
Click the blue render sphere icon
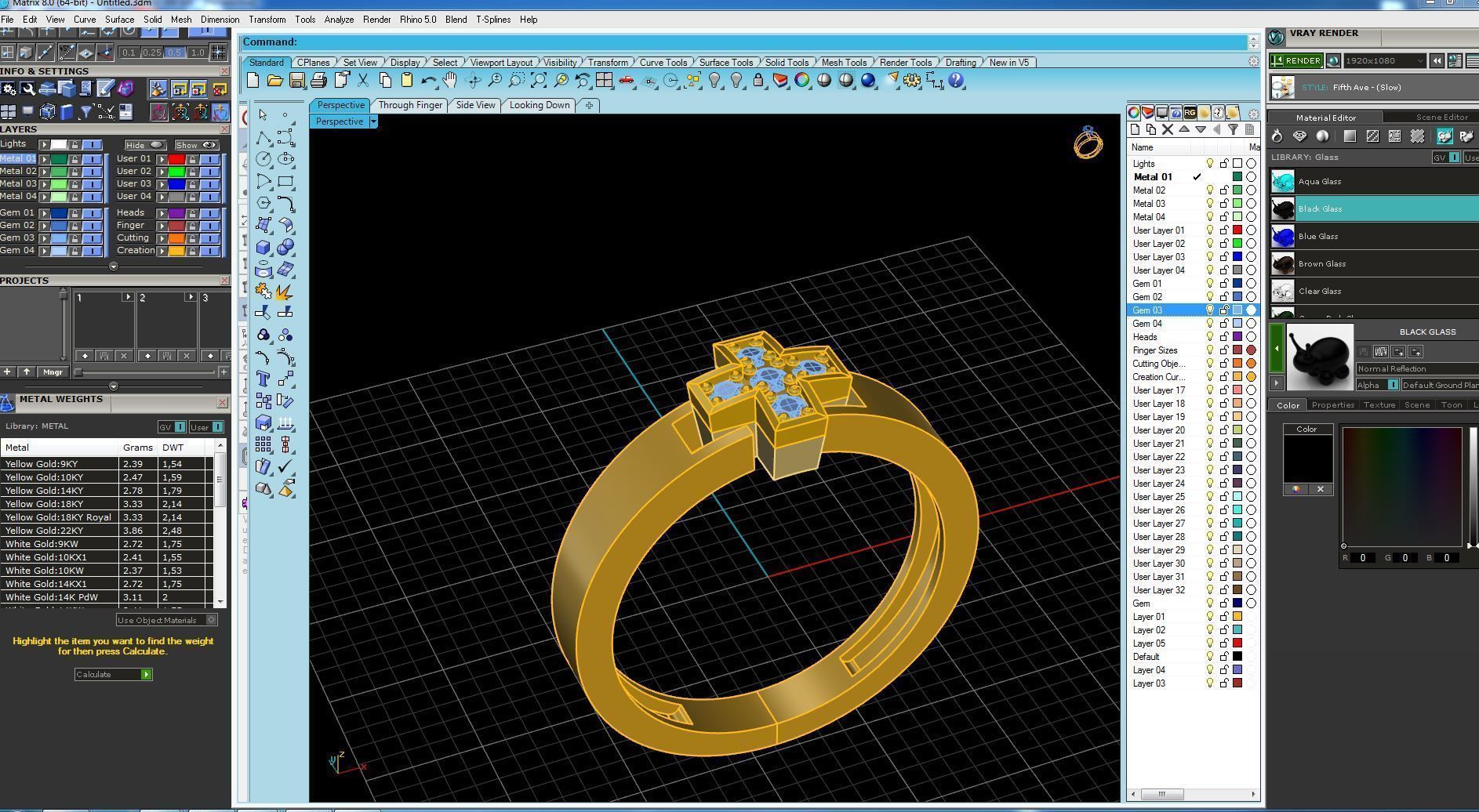click(868, 80)
